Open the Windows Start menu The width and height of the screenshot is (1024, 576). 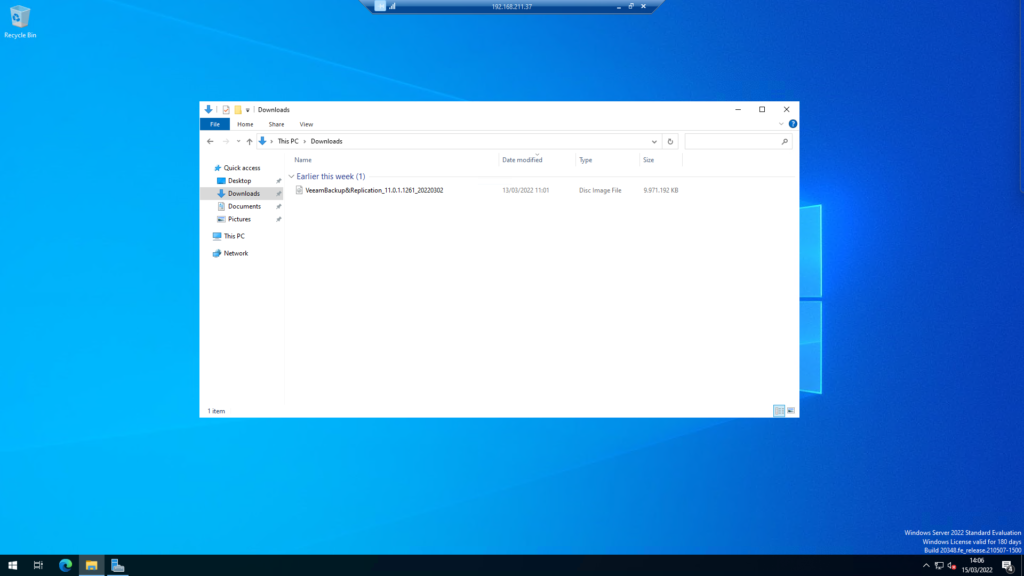point(12,566)
